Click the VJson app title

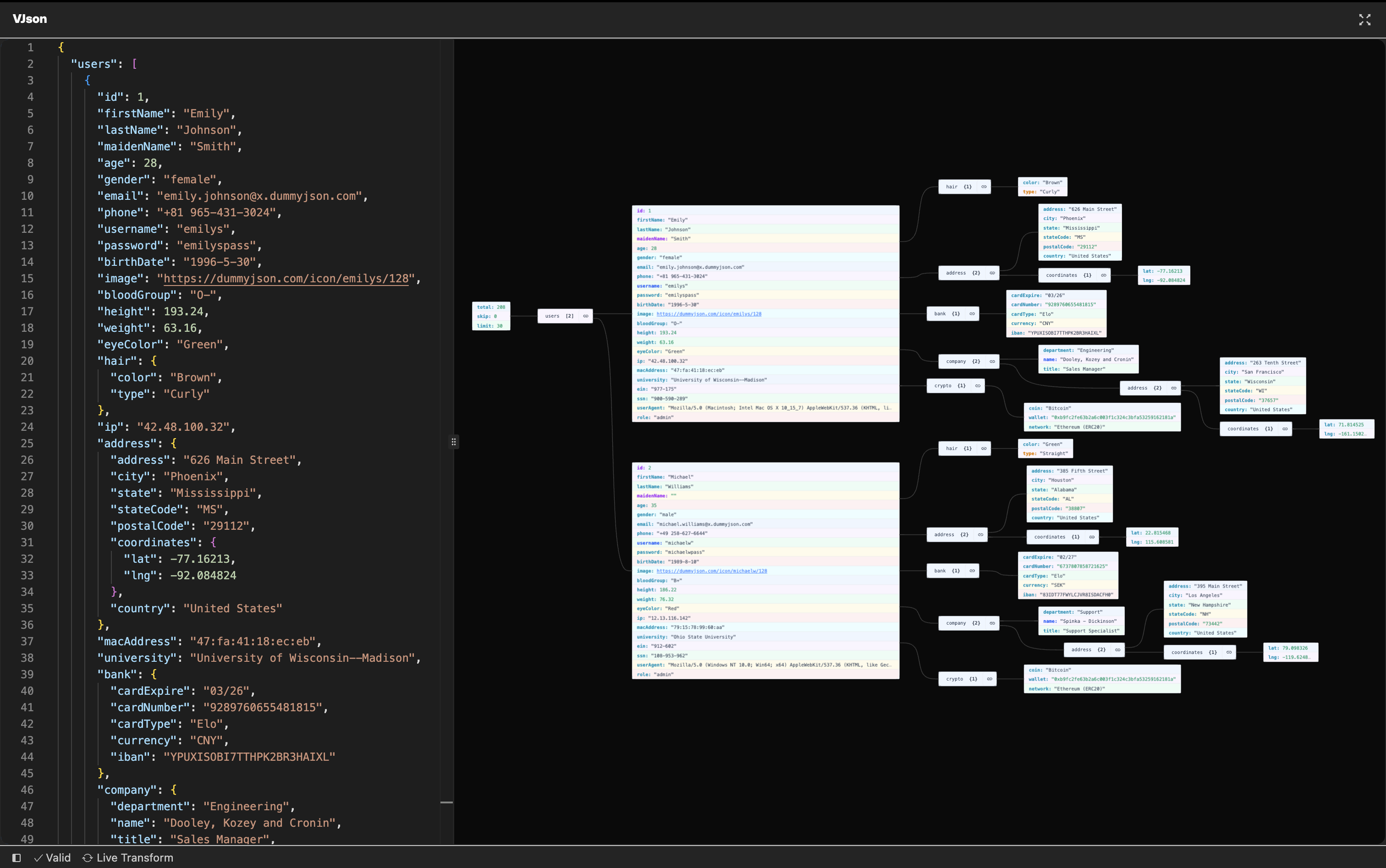click(30, 19)
